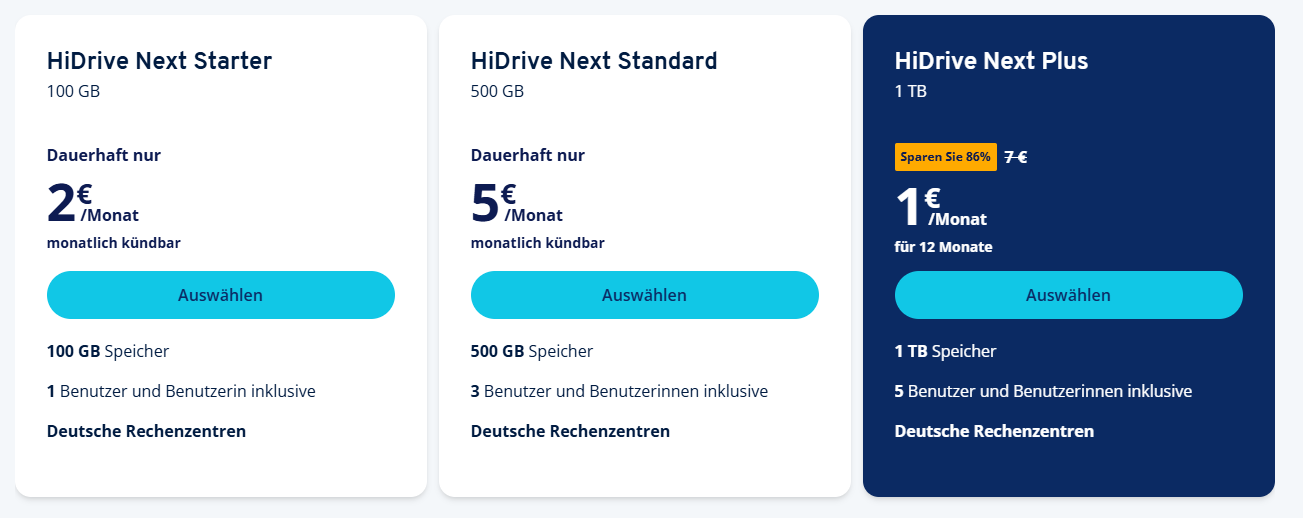Screen dimensions: 1303x518
Task: Click the 5 Benutzer und Benutzerinnen inklusive text
Action: click(x=1043, y=391)
